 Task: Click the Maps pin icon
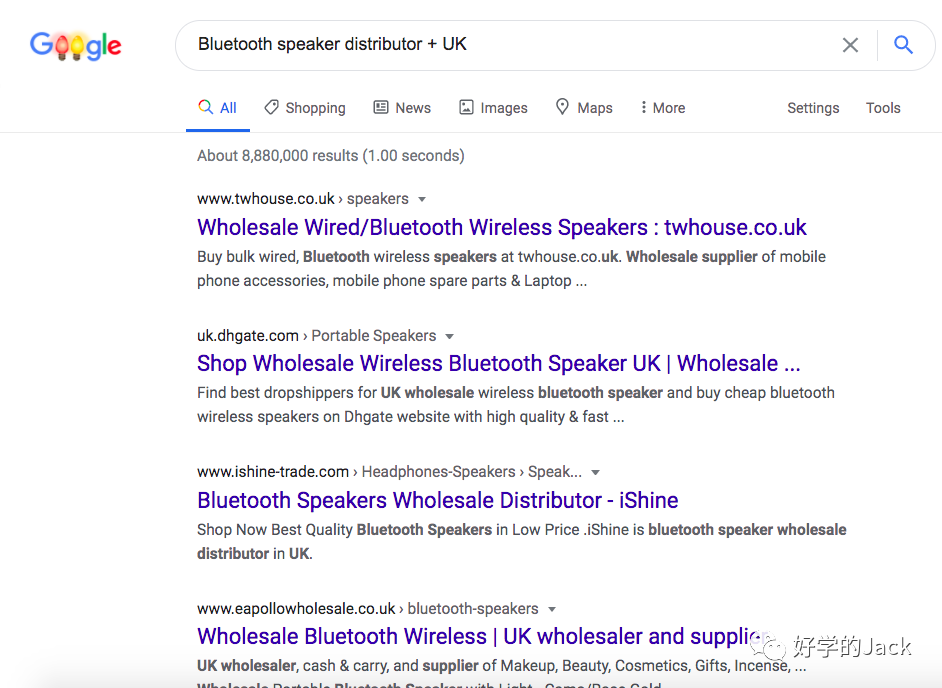pos(562,107)
